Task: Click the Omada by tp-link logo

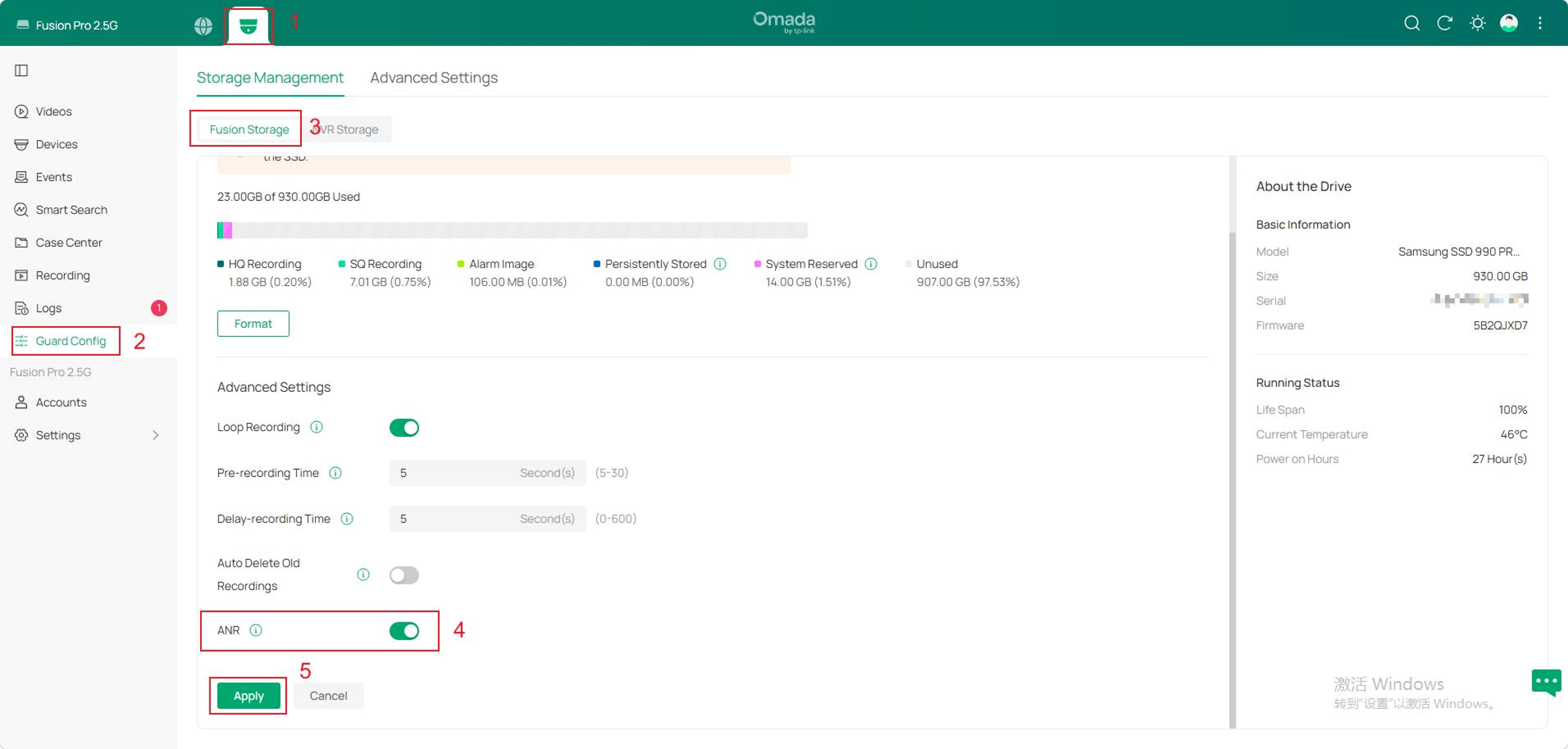Action: (x=784, y=23)
